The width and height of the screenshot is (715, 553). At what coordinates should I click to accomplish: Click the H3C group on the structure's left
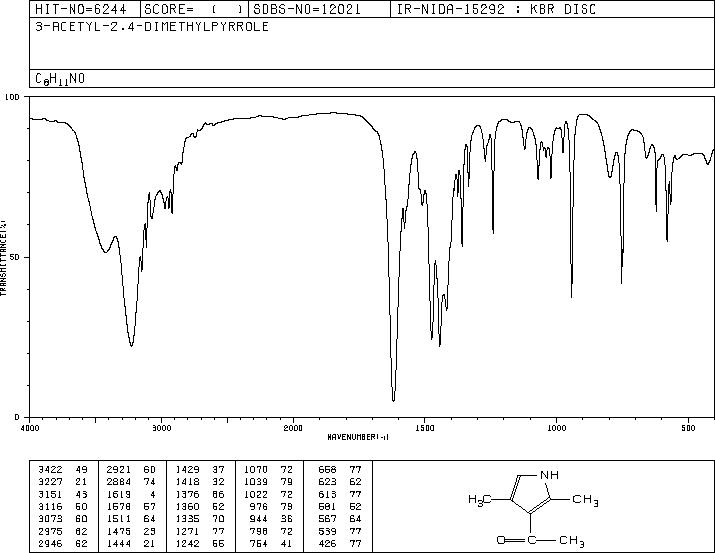click(480, 500)
